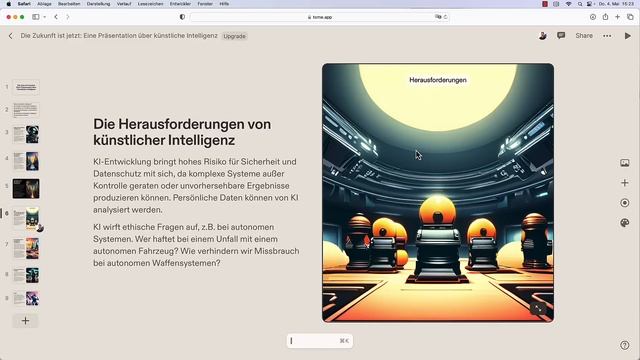640x360 pixels.
Task: Click heading 'Die Herausforderungen von künstlicher Intelligenz'
Action: coord(182,132)
